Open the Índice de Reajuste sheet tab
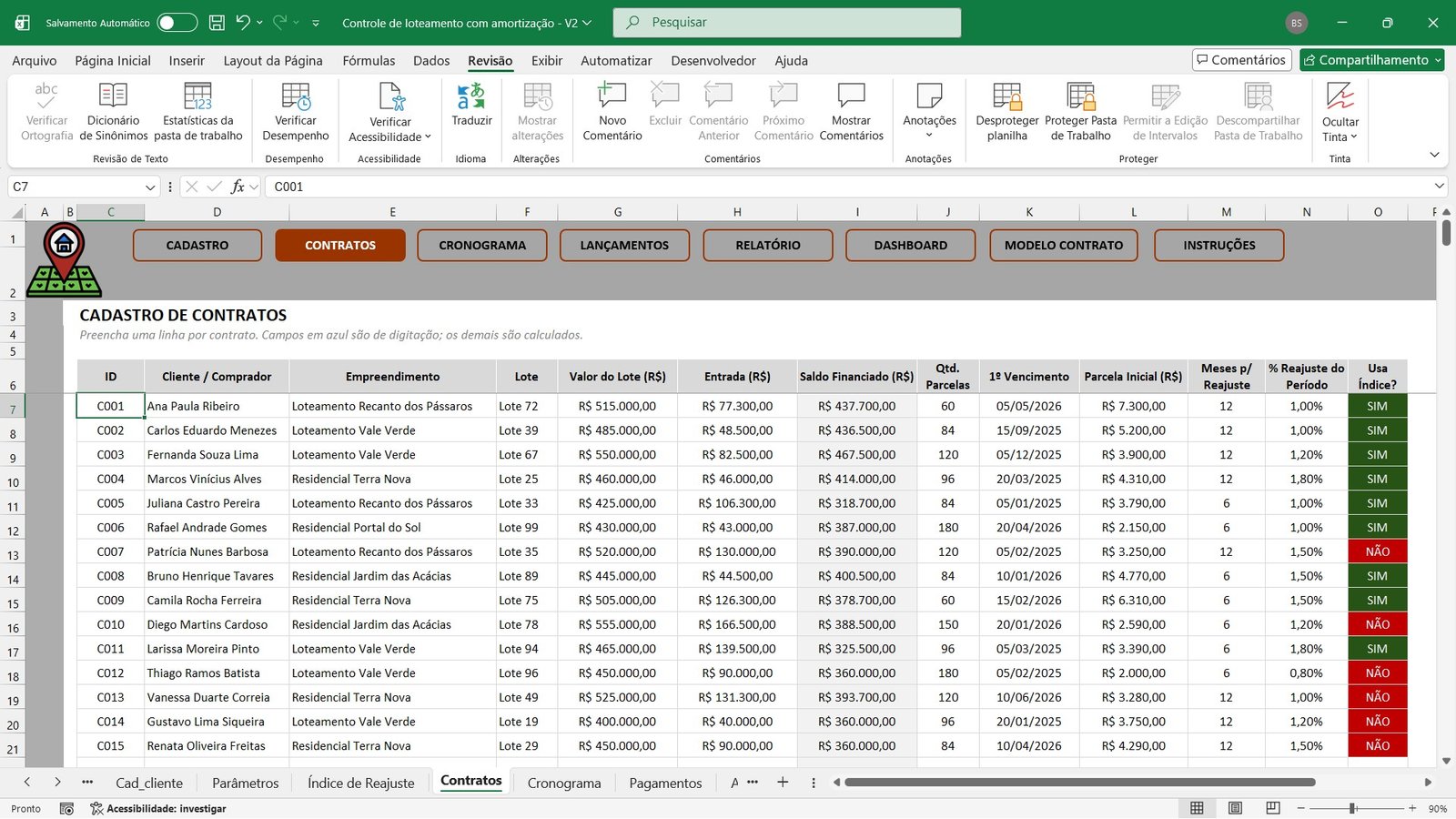Screen dimensions: 1456x819 361,783
